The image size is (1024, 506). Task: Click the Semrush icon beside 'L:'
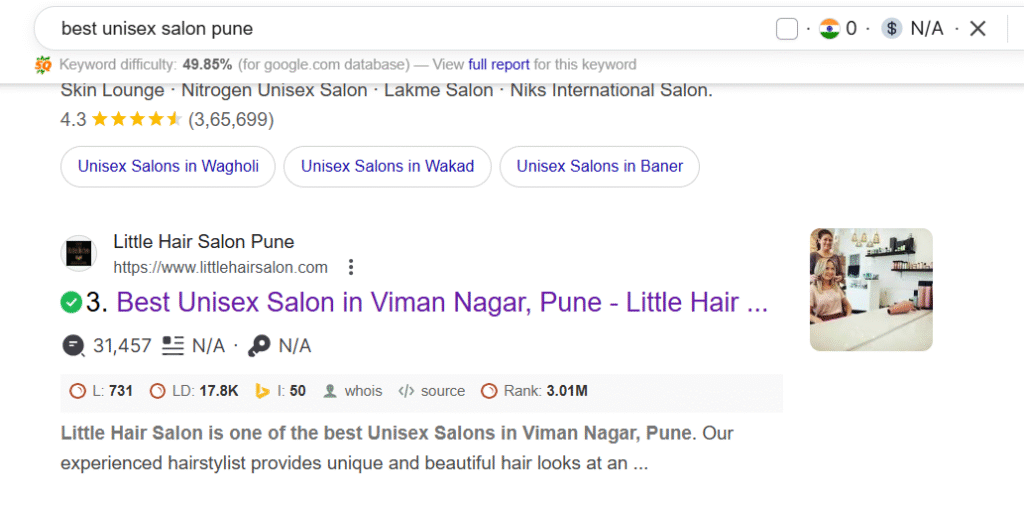(x=77, y=391)
